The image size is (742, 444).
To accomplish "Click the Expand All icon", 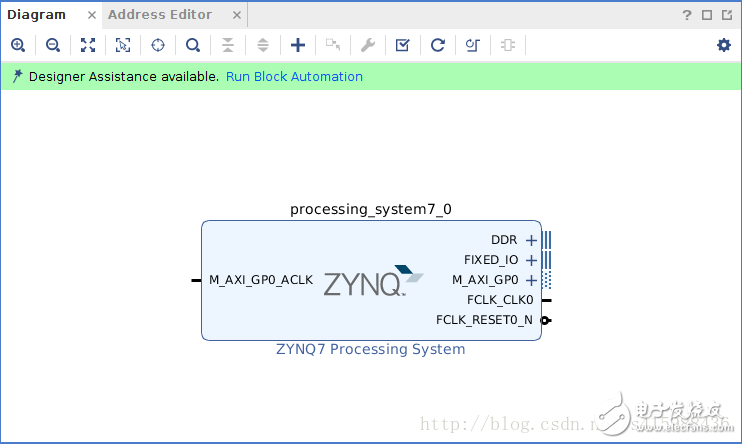I will coord(263,45).
